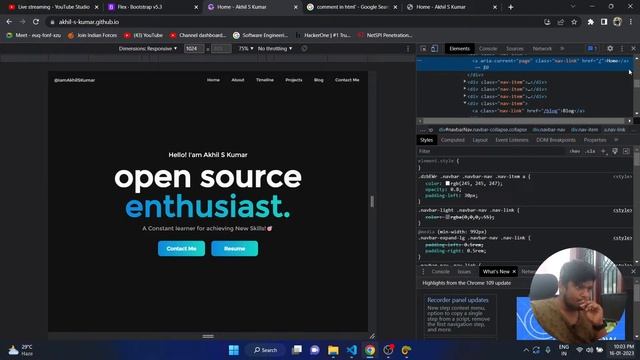Collapse the expanded nav-item div containing Blog
Screen dimensions: 640x360
(464, 104)
